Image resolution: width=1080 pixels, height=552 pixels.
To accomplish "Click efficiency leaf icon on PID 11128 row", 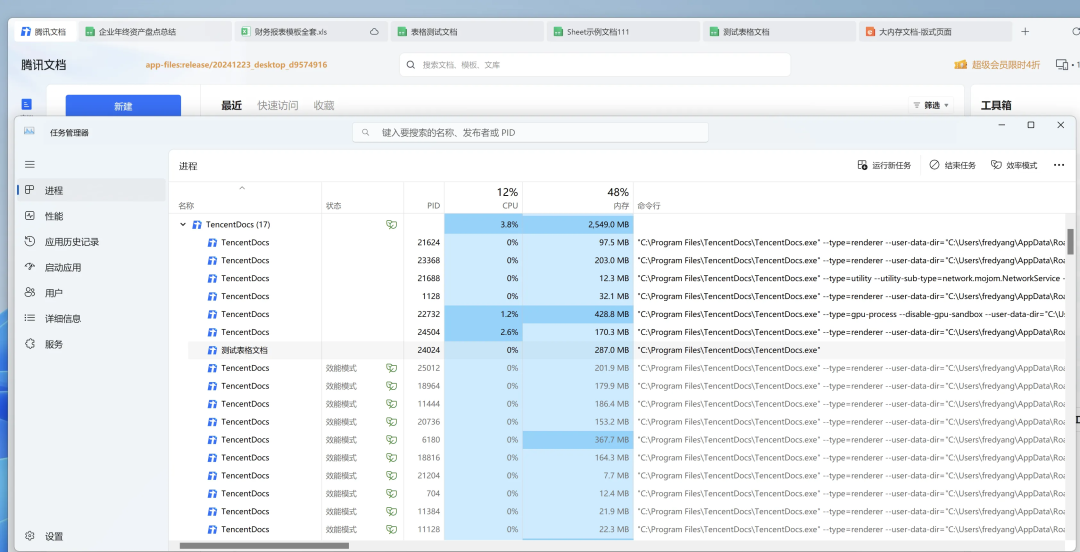I will (391, 529).
